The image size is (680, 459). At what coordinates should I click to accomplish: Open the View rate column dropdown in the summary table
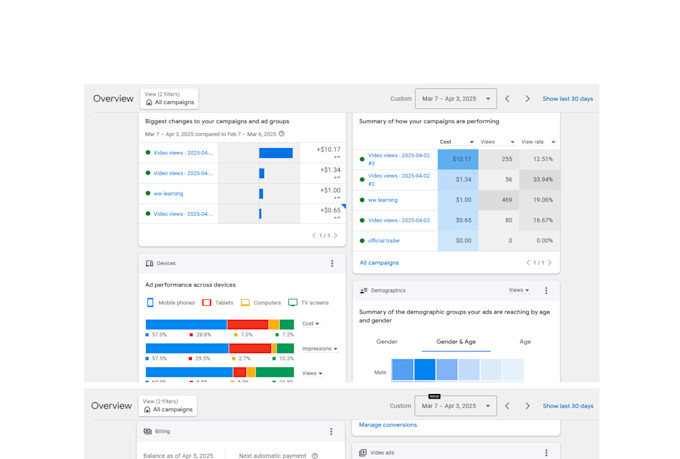tap(538, 142)
